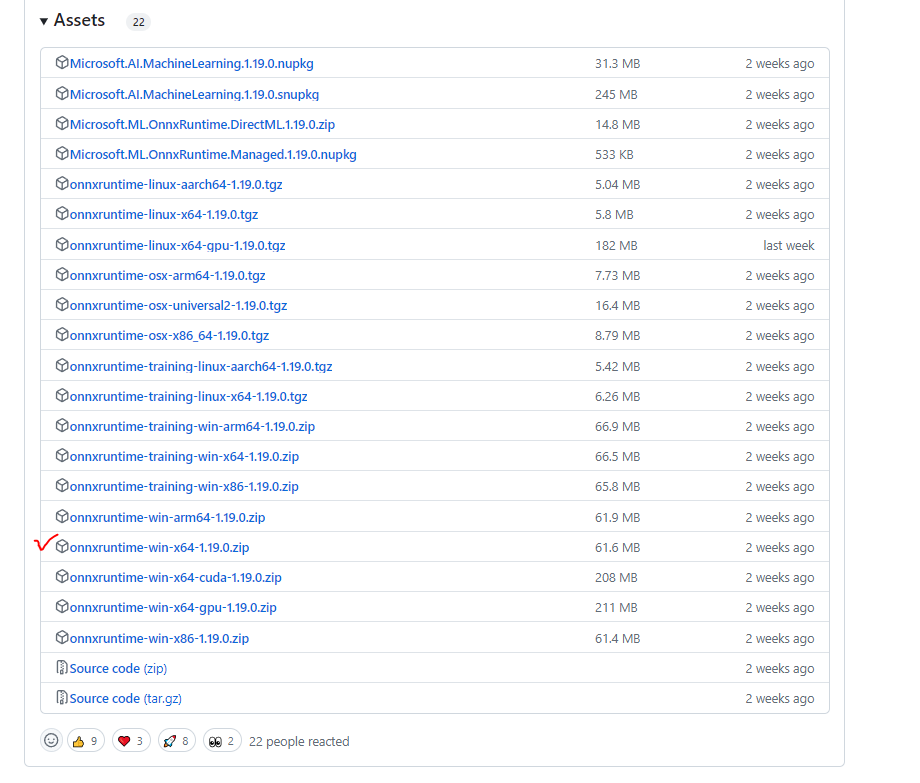This screenshot has width=920, height=783.
Task: Click package icon beside Microsoft.AI.MachineLearning.1.19.0.nupkg
Action: [x=62, y=63]
